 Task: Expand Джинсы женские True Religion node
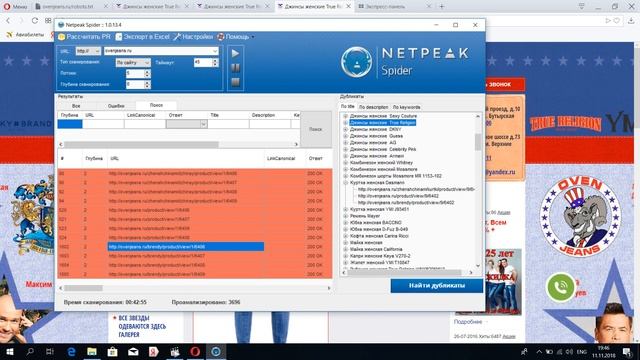click(345, 122)
